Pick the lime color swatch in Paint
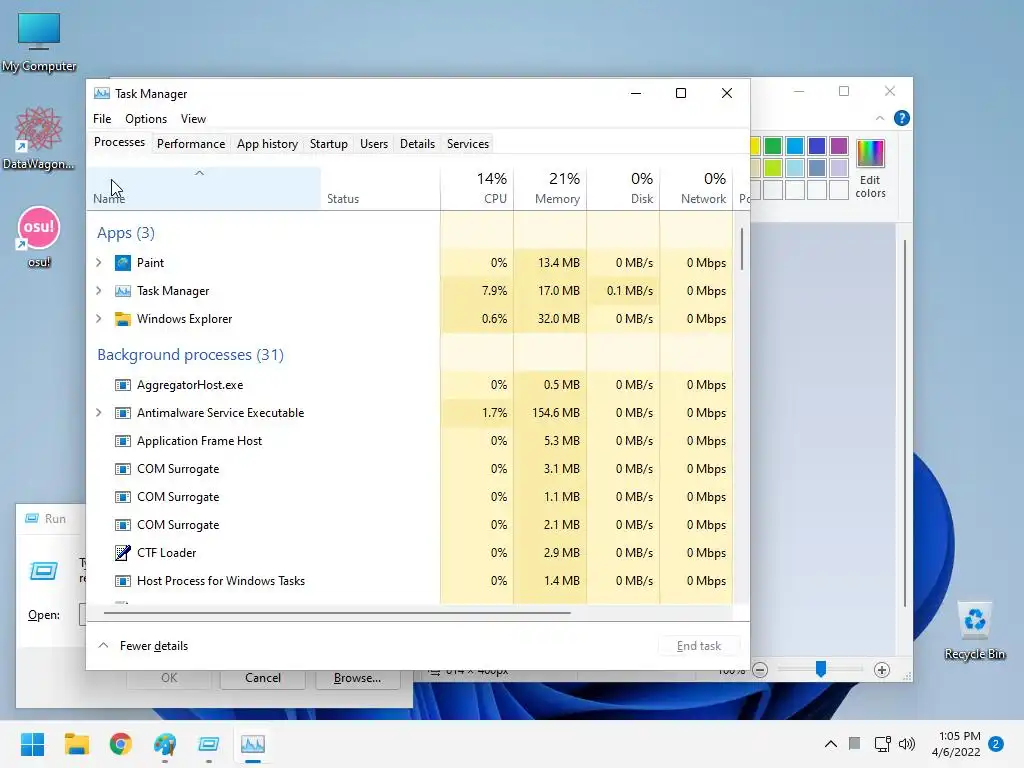The height and width of the screenshot is (768, 1024). click(773, 168)
